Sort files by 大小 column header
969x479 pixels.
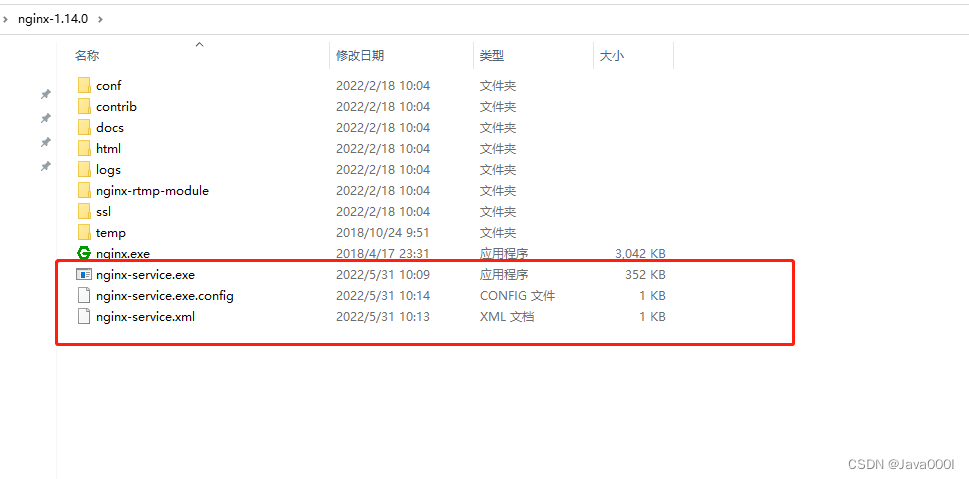pos(612,56)
